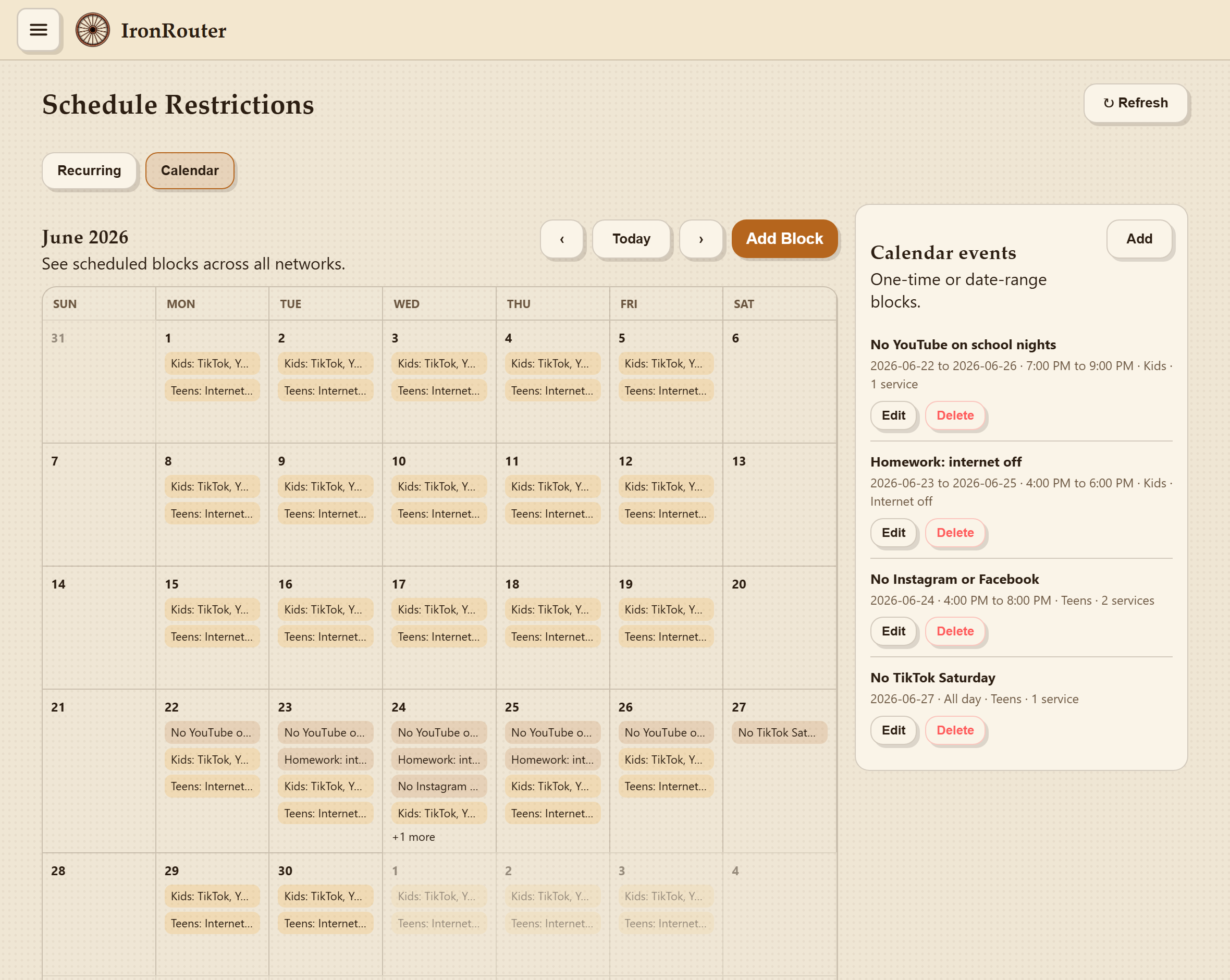Viewport: 1230px width, 980px height.
Task: Open No TikTok Sat... block on June 27
Action: pos(779,732)
